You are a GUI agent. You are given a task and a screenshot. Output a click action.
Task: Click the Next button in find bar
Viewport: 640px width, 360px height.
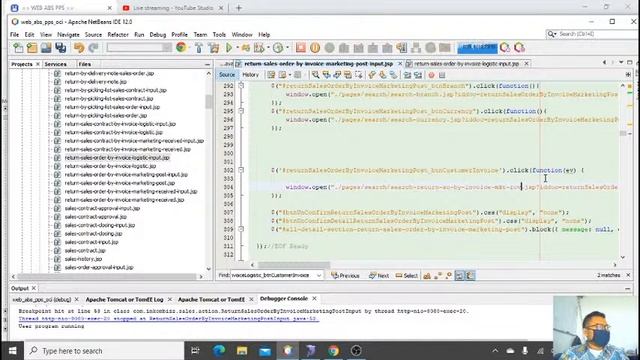tap(379, 276)
